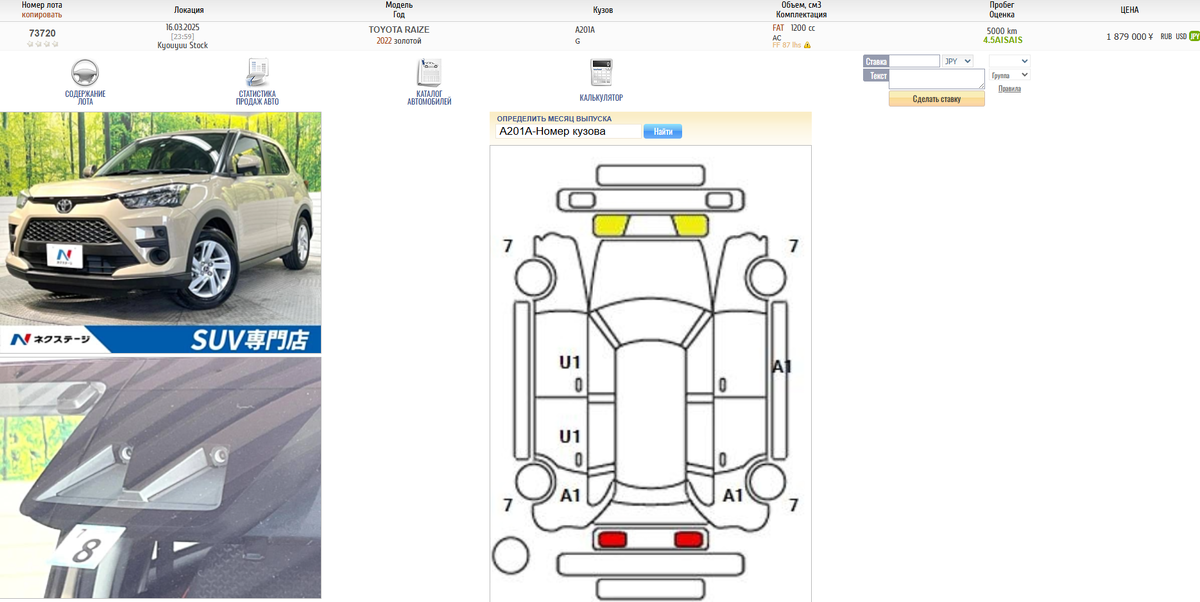
Task: Click the Кузов column header
Action: coord(603,10)
